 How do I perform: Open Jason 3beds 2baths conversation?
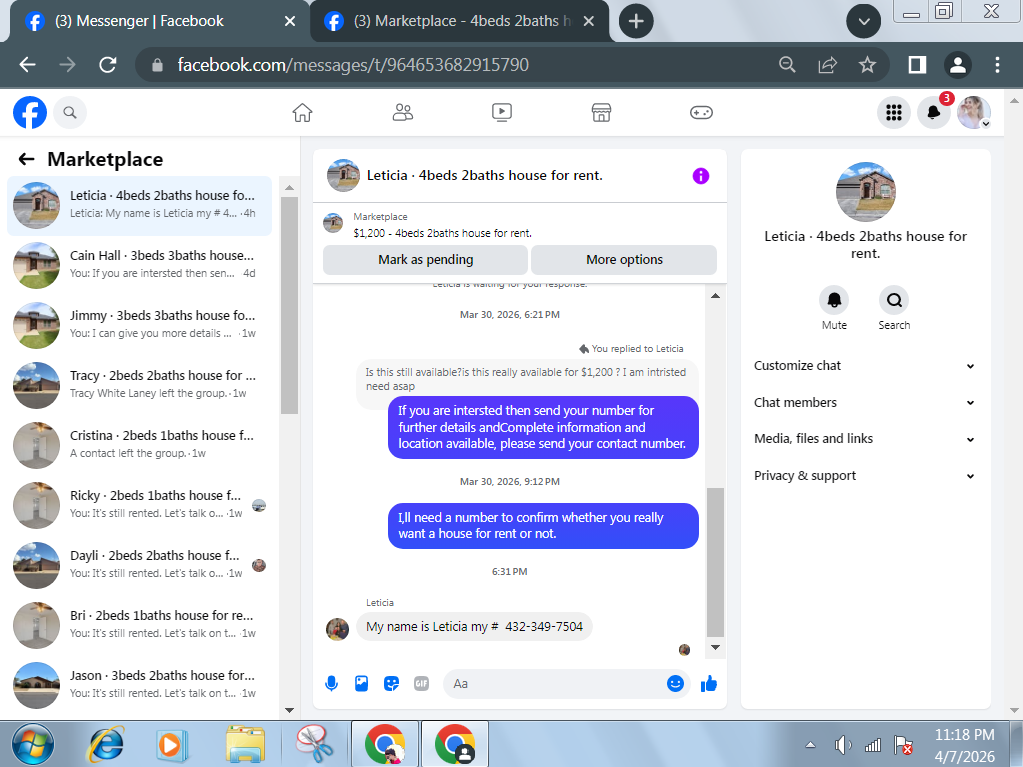click(140, 685)
